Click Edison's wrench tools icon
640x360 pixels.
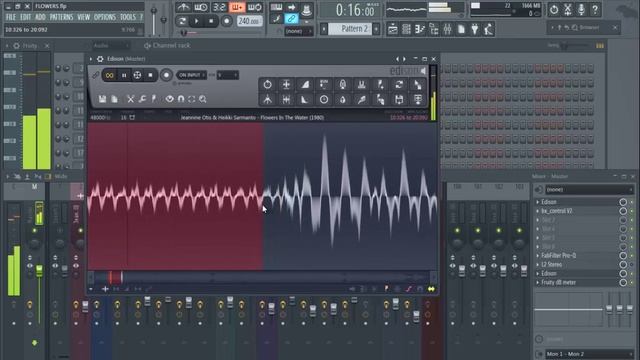[x=142, y=99]
